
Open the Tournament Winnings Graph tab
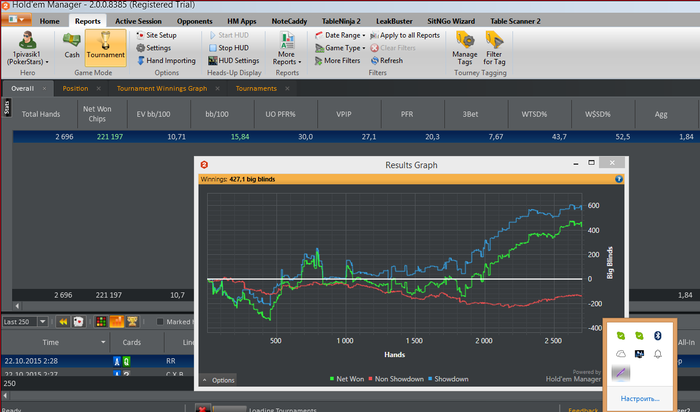[162, 88]
